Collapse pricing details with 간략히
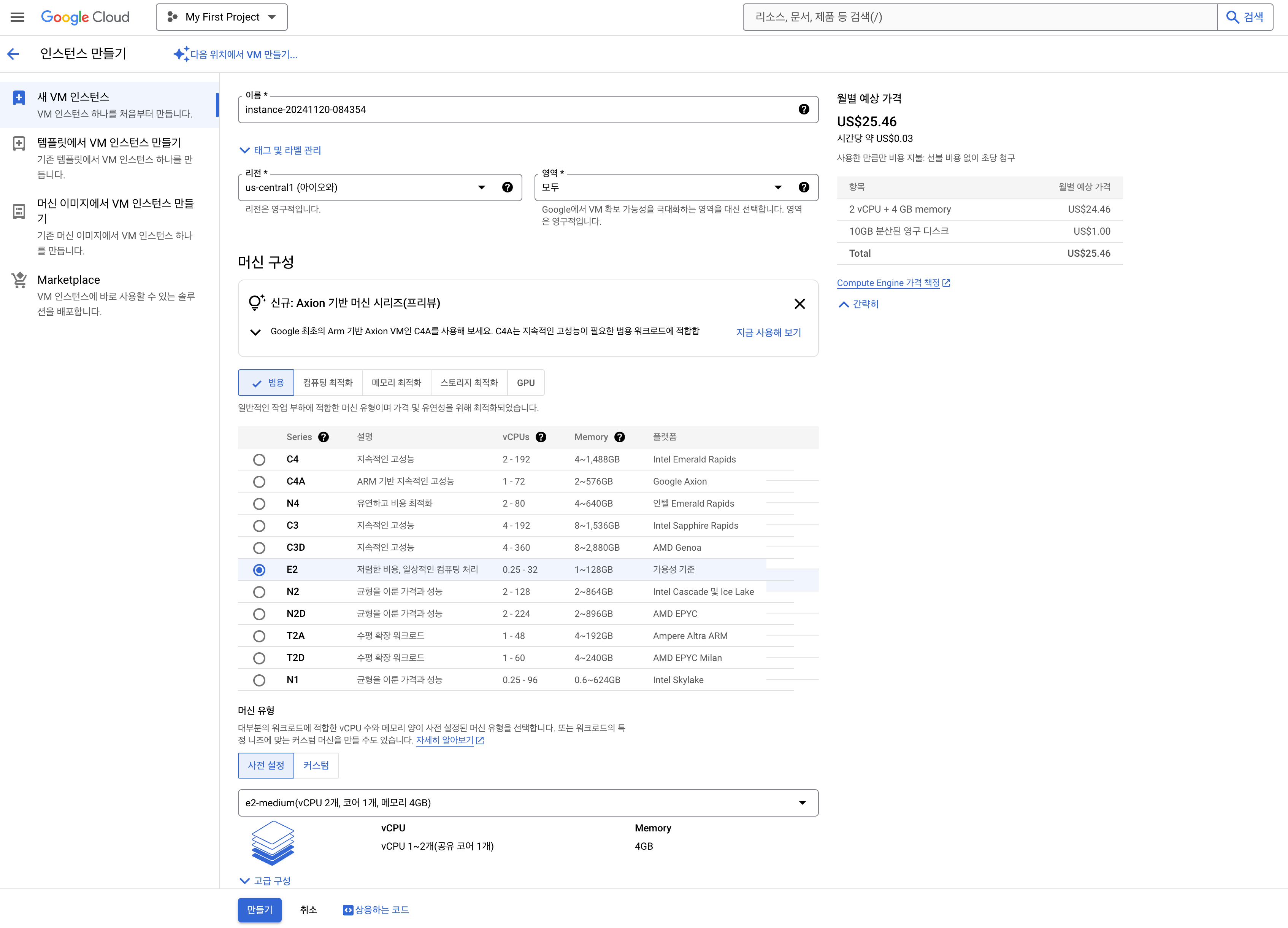1288x928 pixels. click(859, 304)
